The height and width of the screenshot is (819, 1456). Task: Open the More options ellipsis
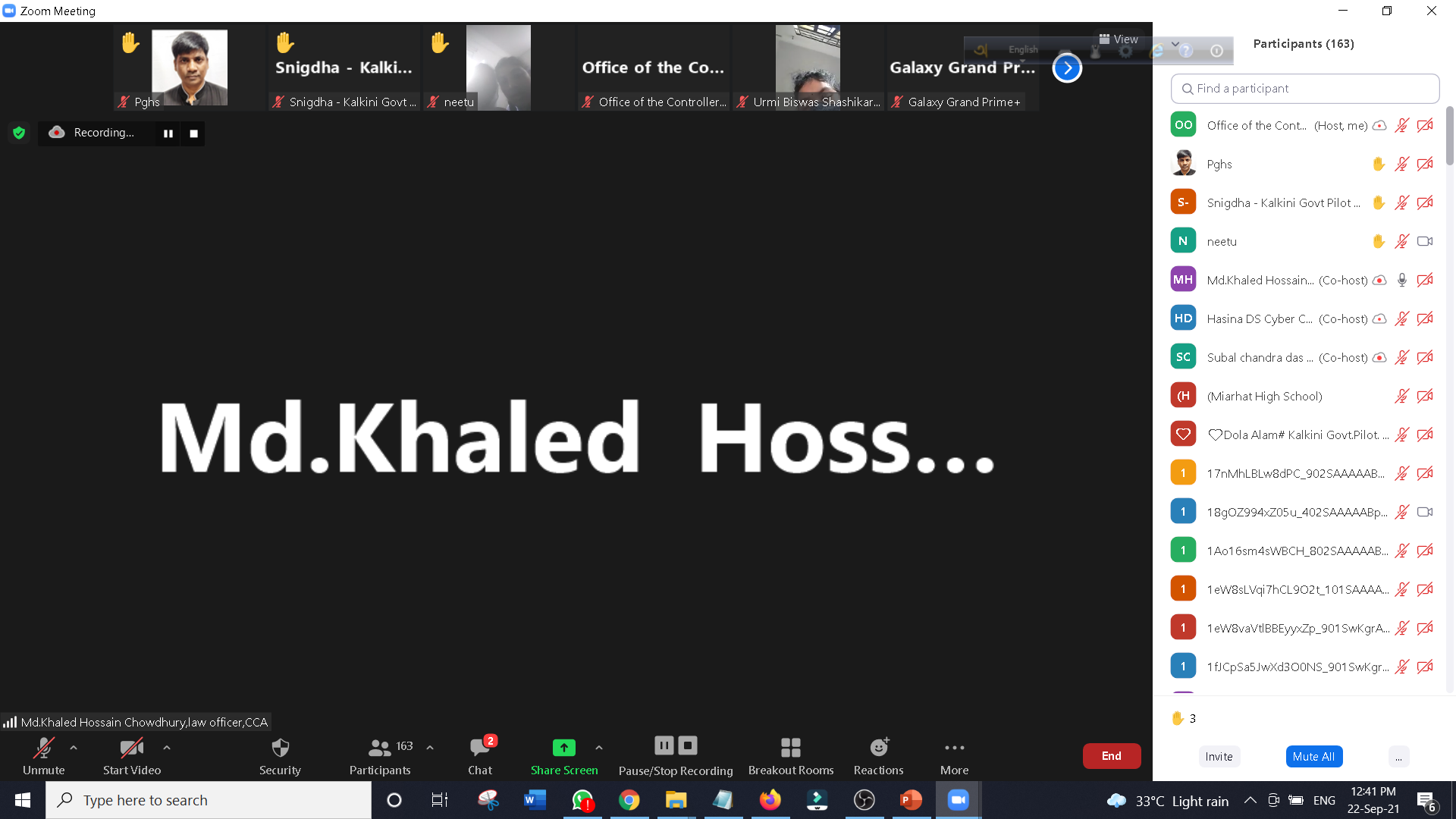[x=955, y=748]
